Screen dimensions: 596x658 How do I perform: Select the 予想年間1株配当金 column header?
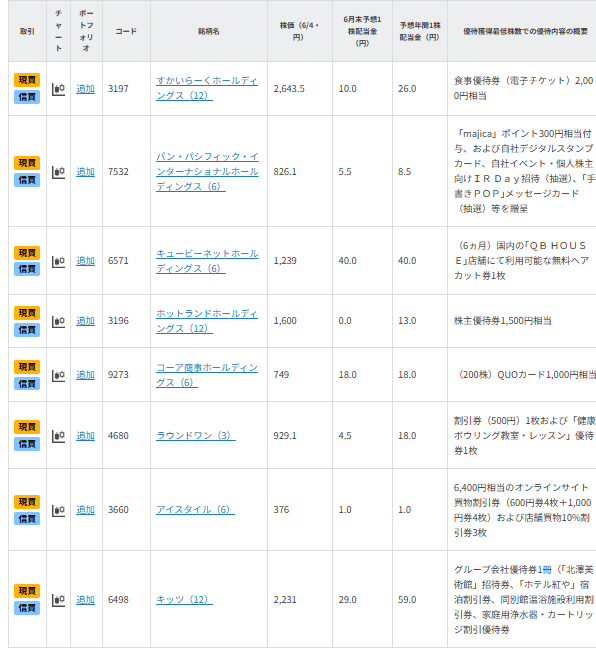pyautogui.click(x=420, y=31)
